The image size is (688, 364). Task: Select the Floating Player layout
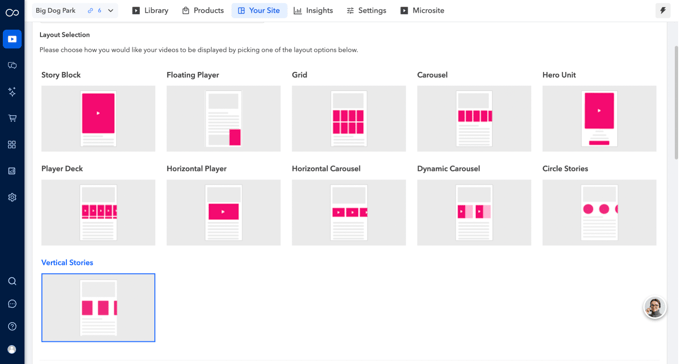pyautogui.click(x=223, y=118)
